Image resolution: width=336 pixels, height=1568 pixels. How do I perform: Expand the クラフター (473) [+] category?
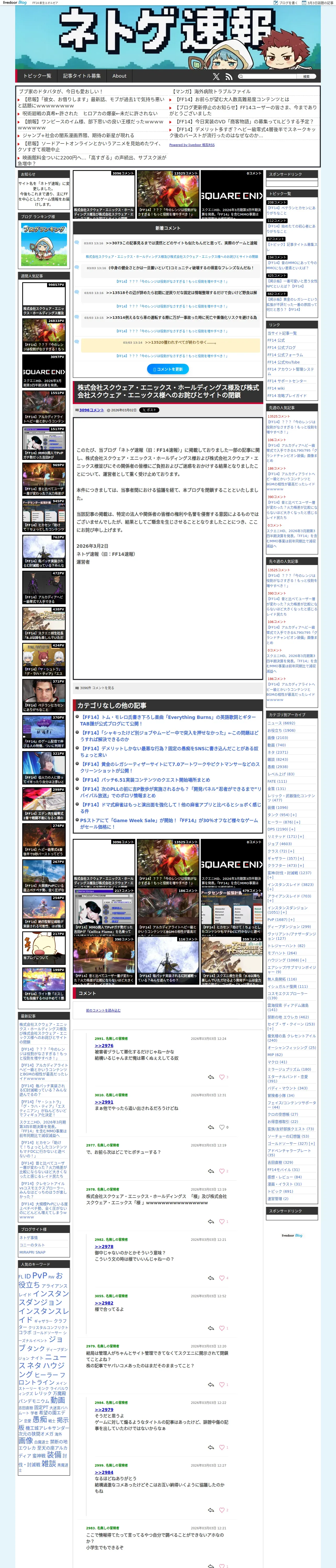[301, 866]
